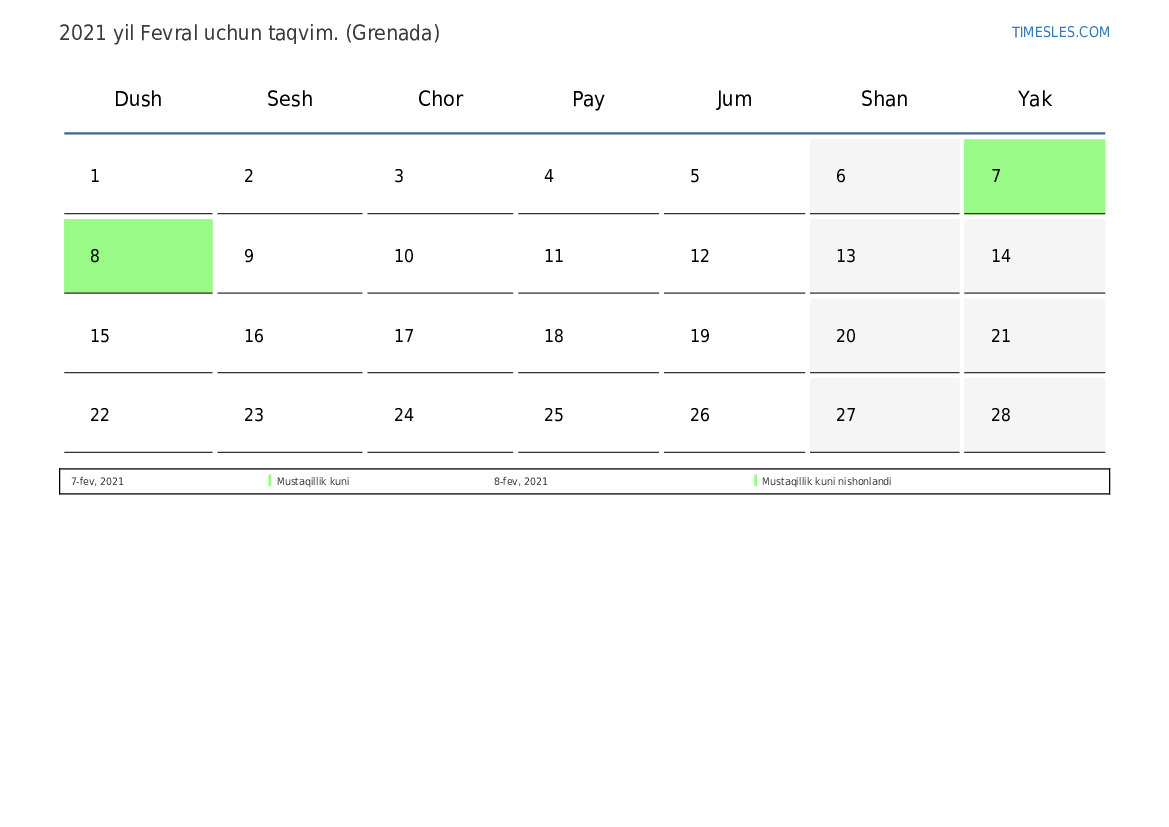Viewport: 1169px width, 827px height.
Task: Select the Chor weekday header
Action: 440,98
